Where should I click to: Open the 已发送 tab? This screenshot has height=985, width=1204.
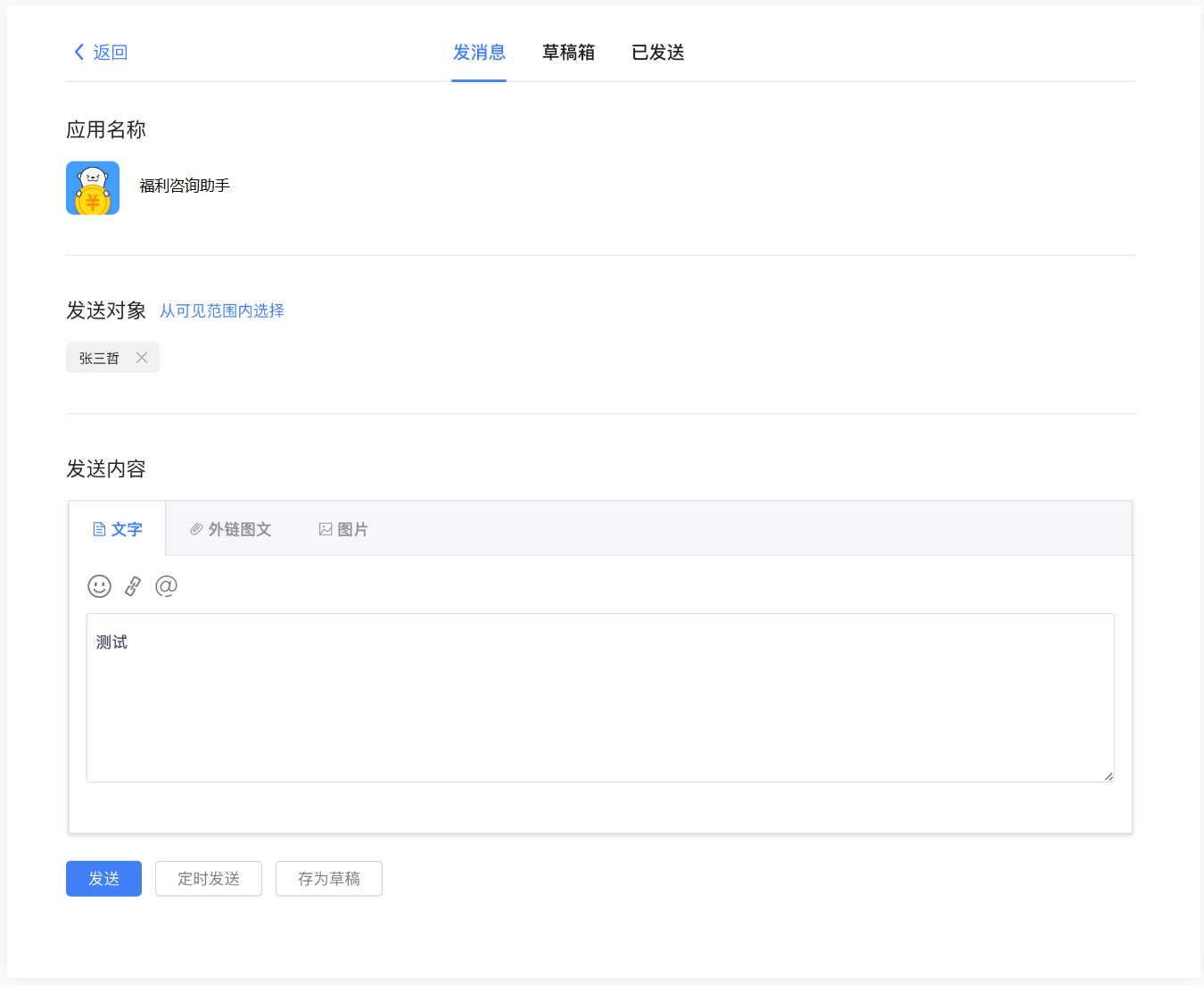(x=657, y=52)
